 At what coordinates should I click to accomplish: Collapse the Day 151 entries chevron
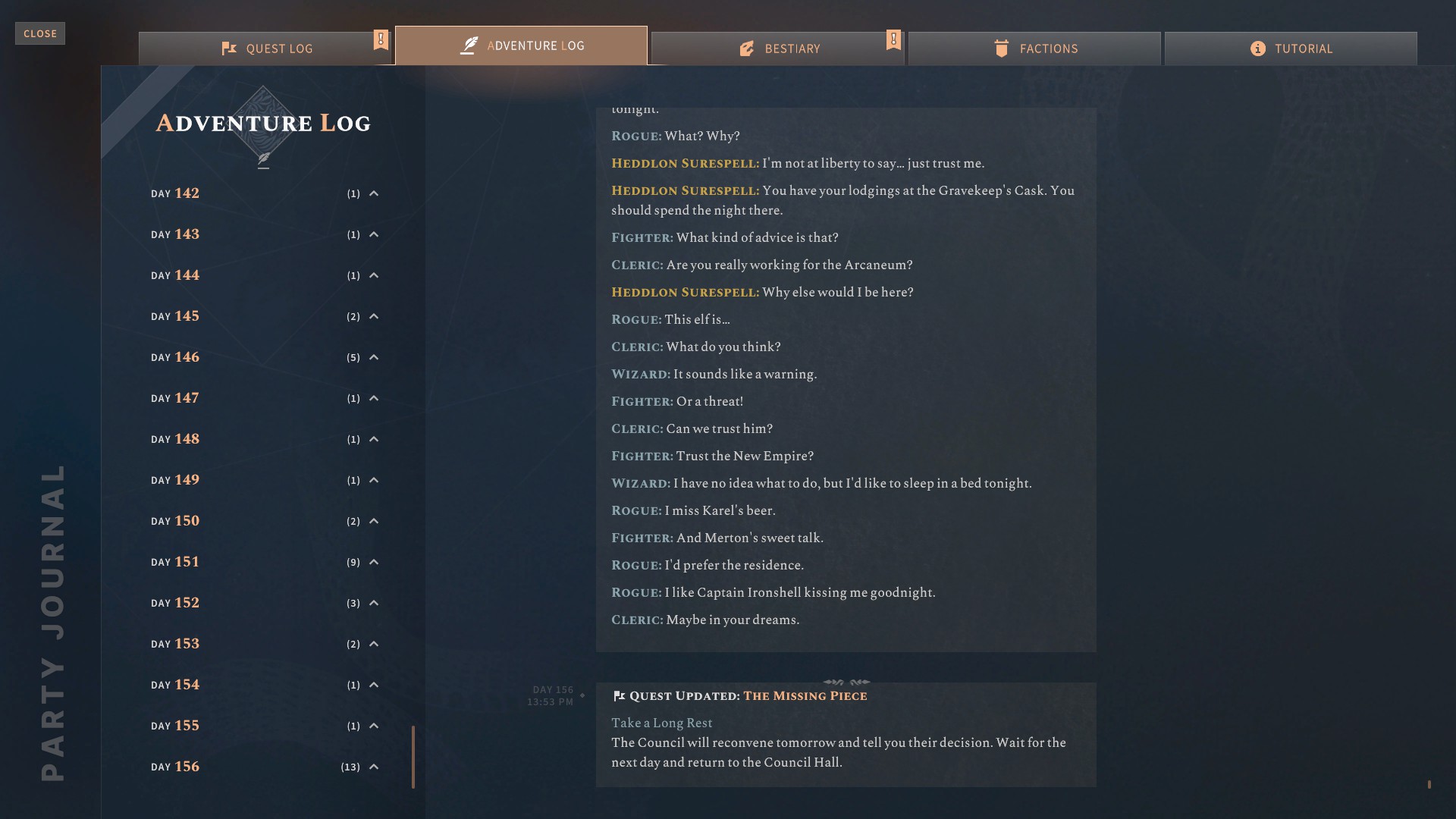pos(374,562)
